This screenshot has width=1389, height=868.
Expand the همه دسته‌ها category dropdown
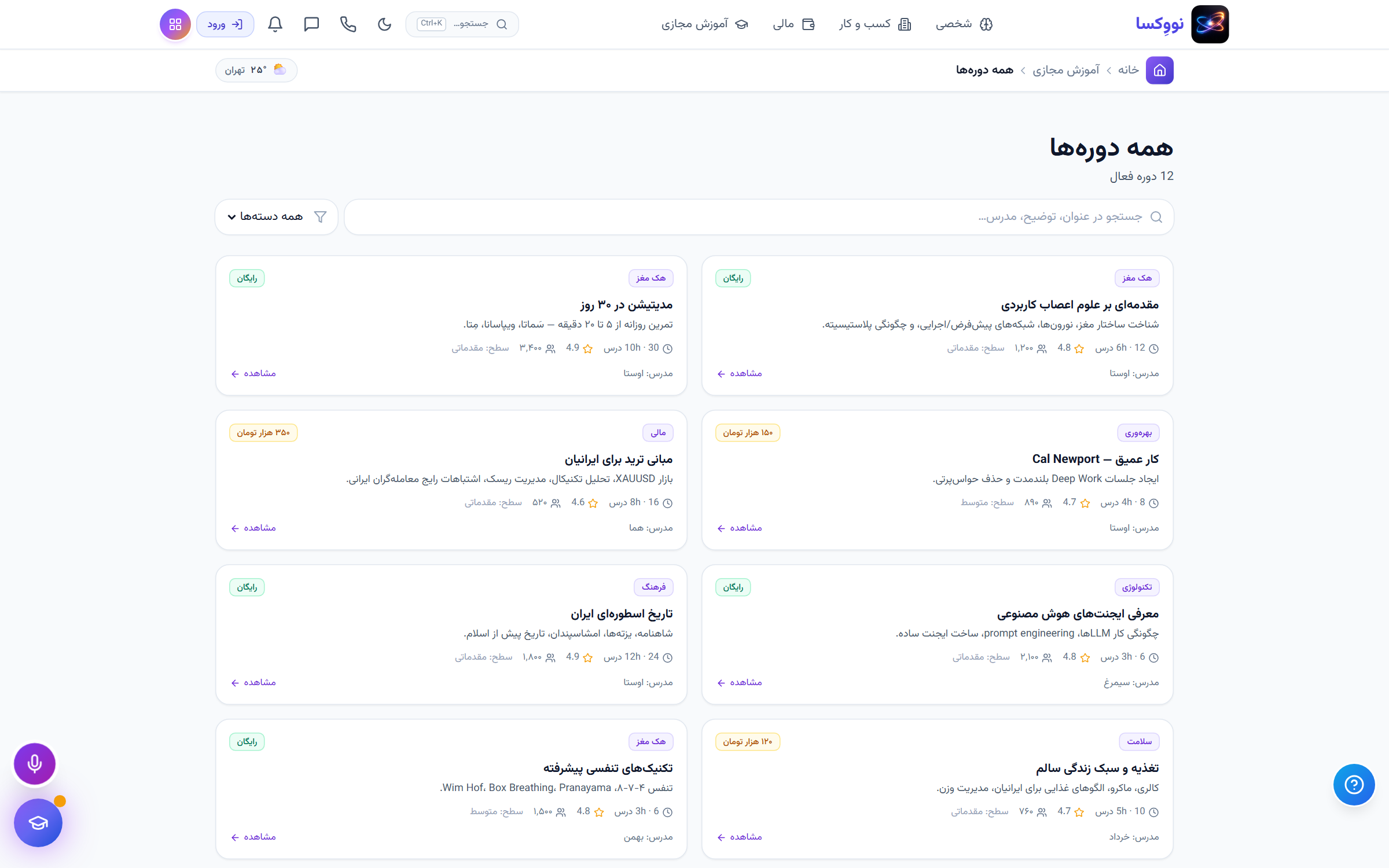tap(277, 217)
